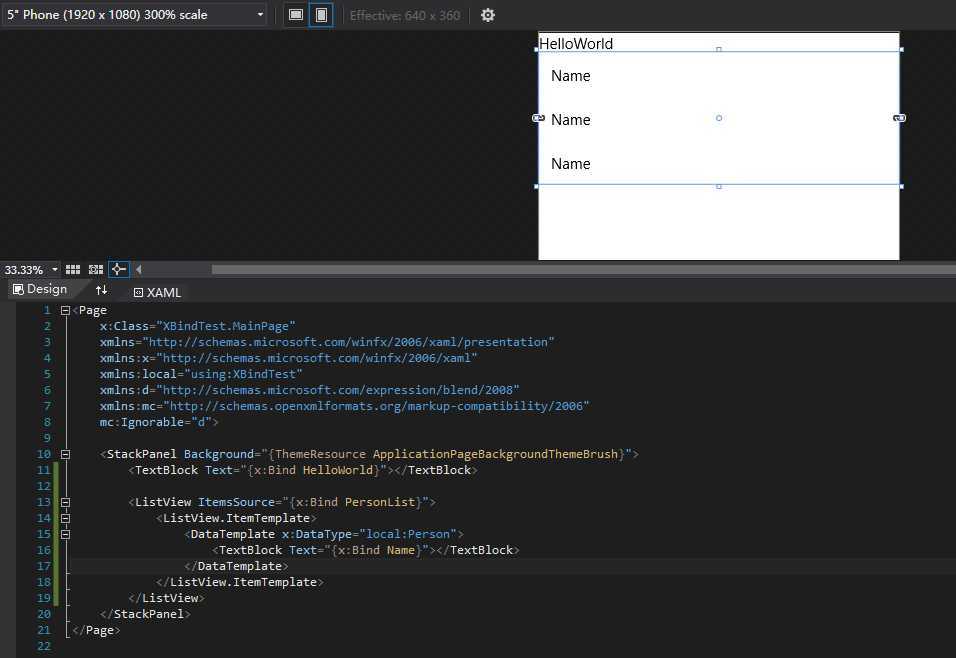Click the designer horizontal scrollbar thumb

tap(583, 269)
